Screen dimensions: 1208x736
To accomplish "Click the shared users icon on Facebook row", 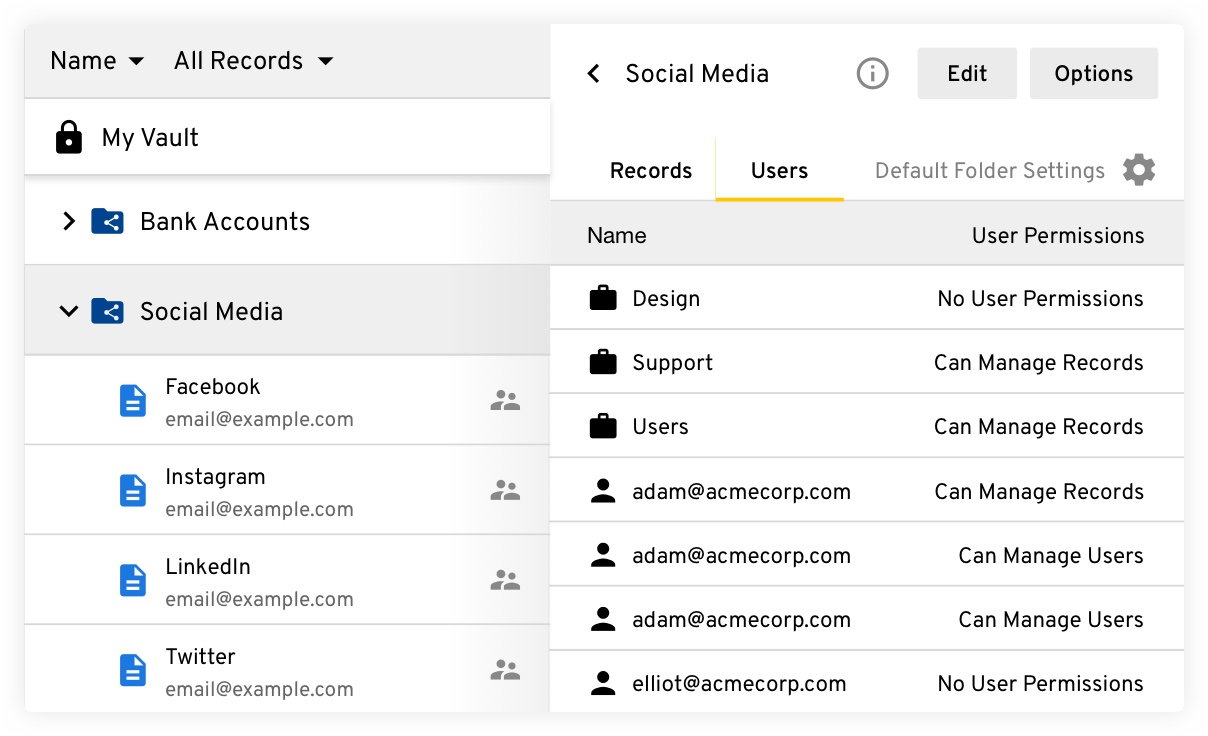I will point(505,401).
